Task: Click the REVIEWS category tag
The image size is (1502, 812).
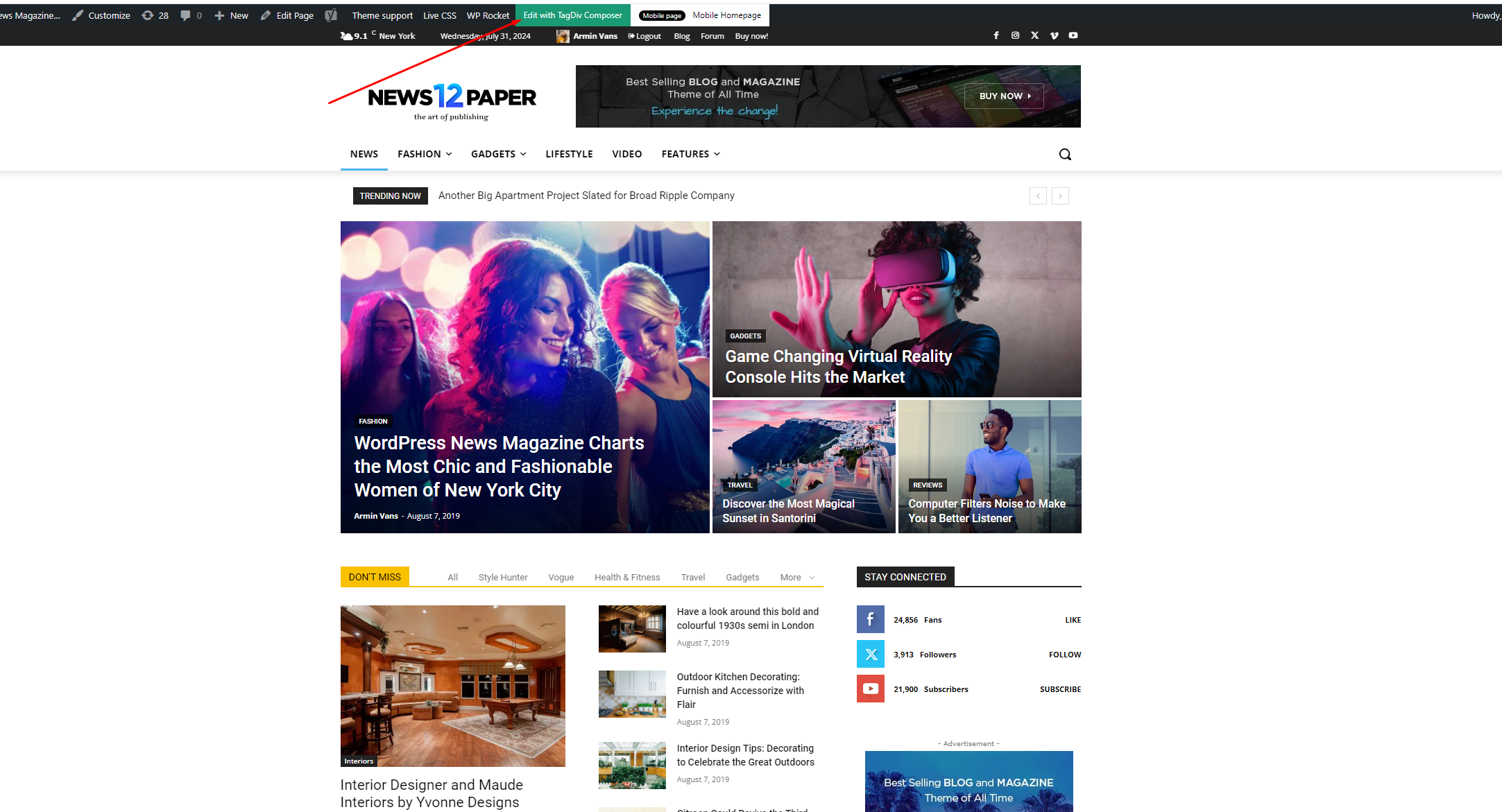Action: (928, 485)
